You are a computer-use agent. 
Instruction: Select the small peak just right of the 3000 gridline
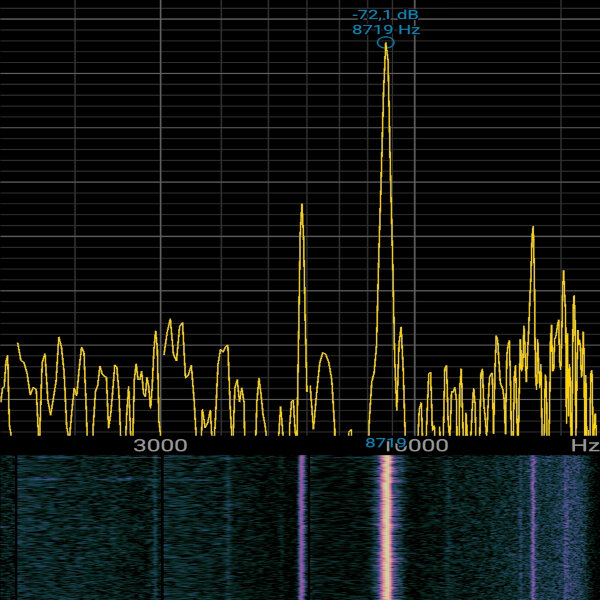pyautogui.click(x=172, y=322)
